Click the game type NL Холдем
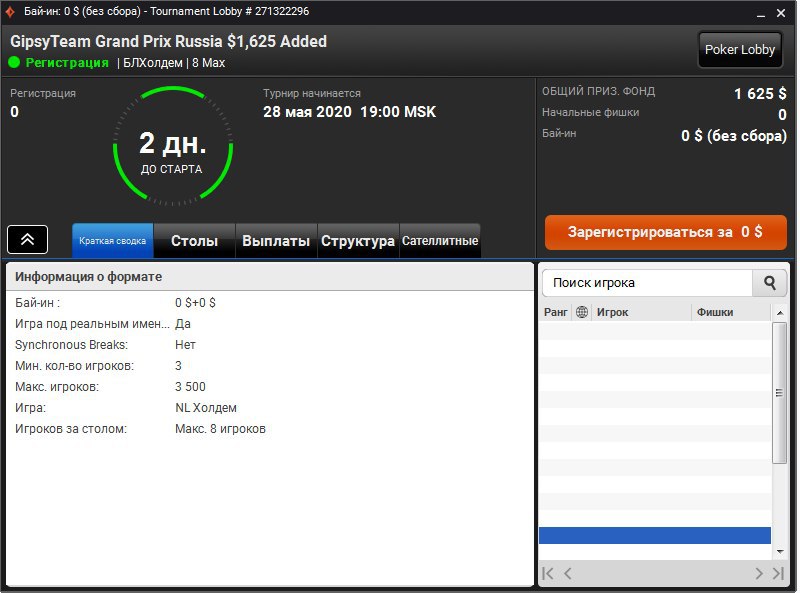The height and width of the screenshot is (593, 800). (x=206, y=408)
